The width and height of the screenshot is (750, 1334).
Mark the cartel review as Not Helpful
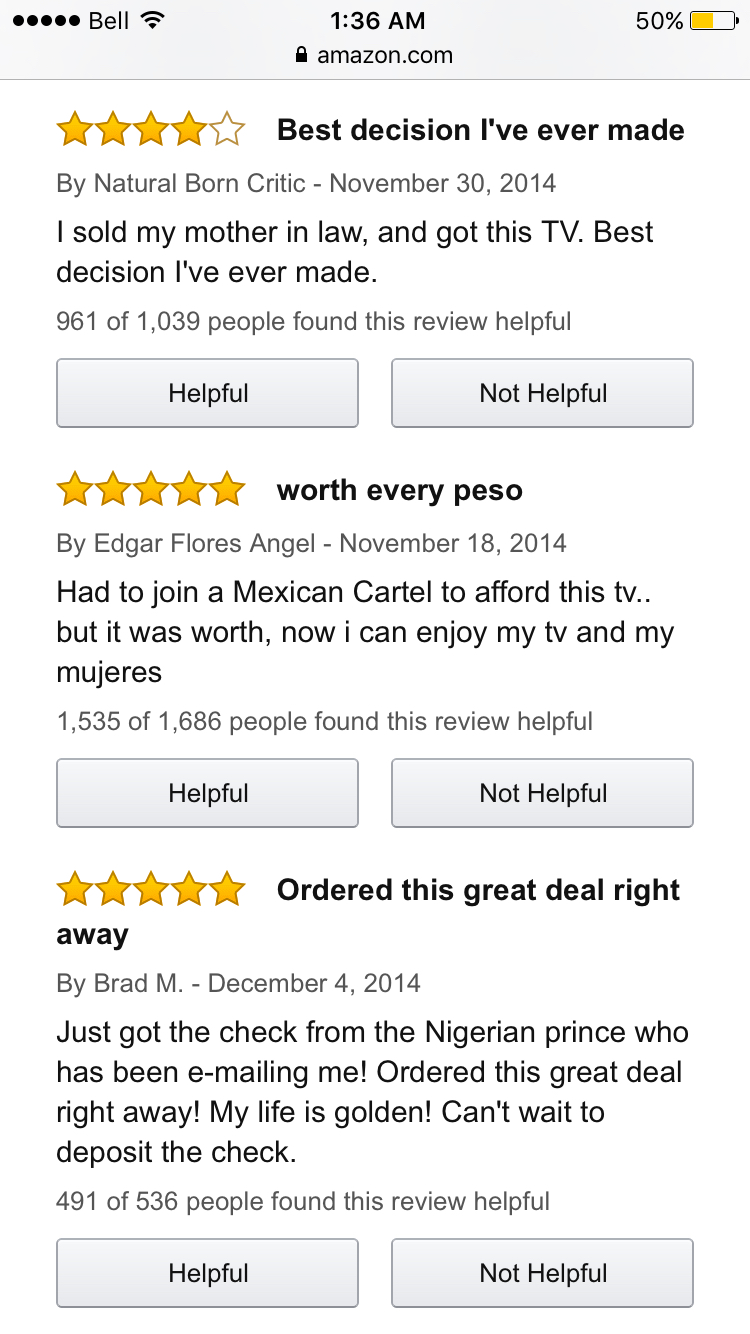point(542,793)
